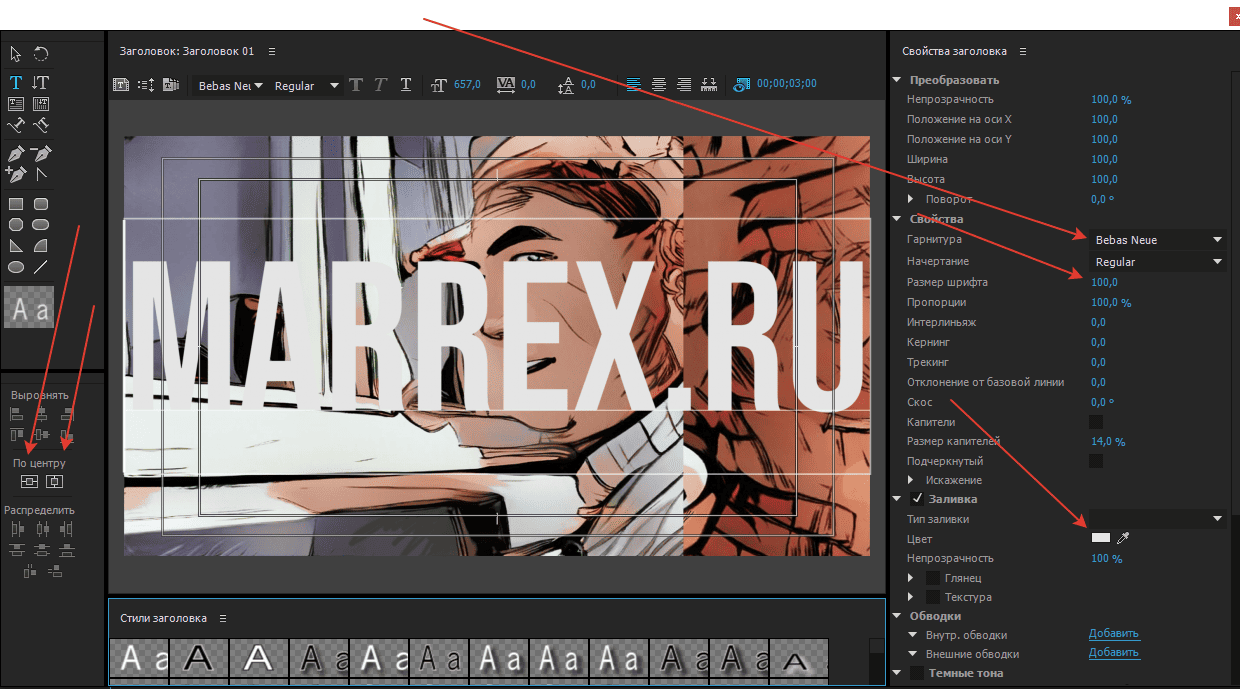Select the Rotation tool

point(41,54)
